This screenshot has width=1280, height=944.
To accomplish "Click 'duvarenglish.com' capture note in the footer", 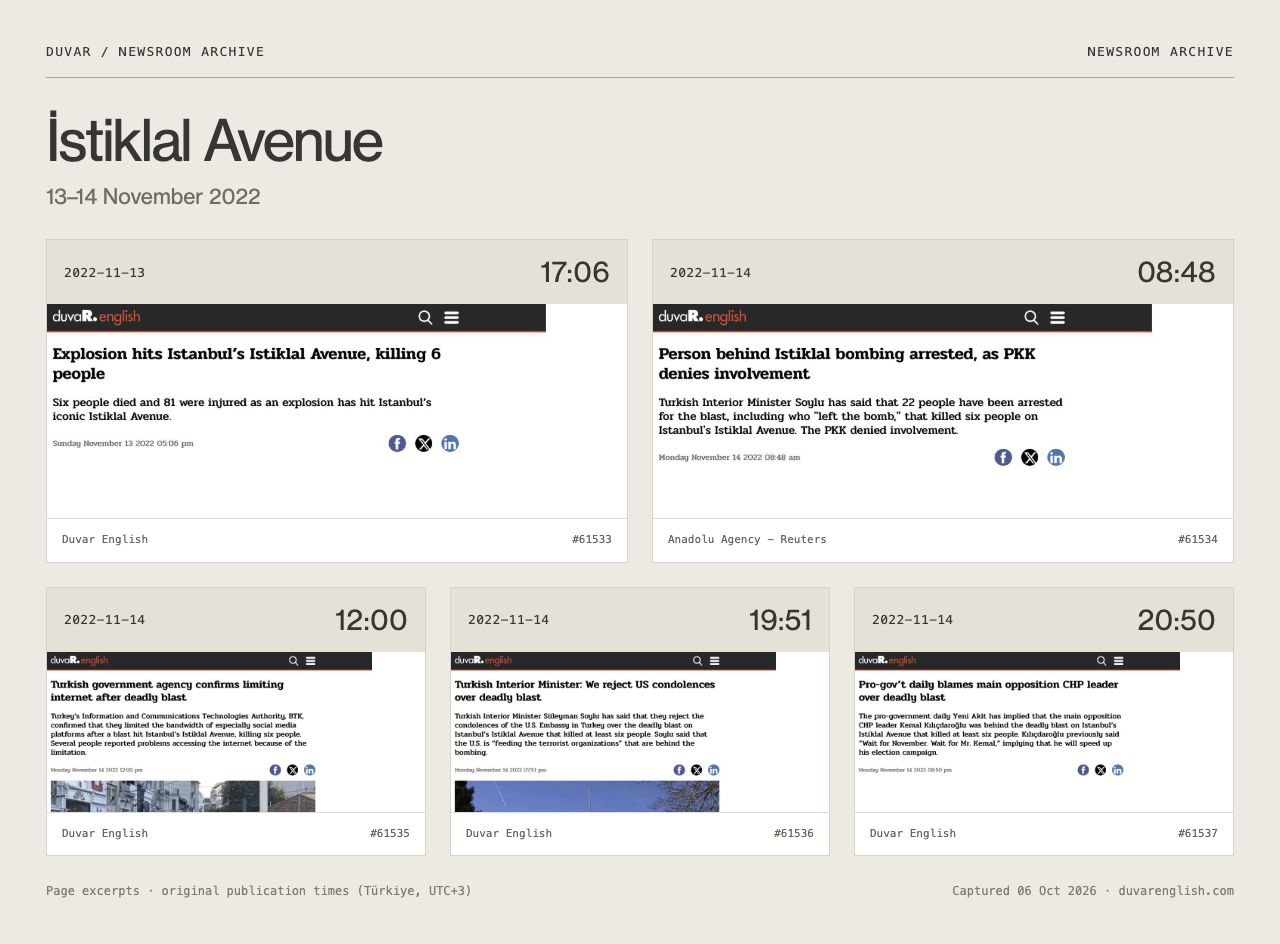I will coord(1176,891).
